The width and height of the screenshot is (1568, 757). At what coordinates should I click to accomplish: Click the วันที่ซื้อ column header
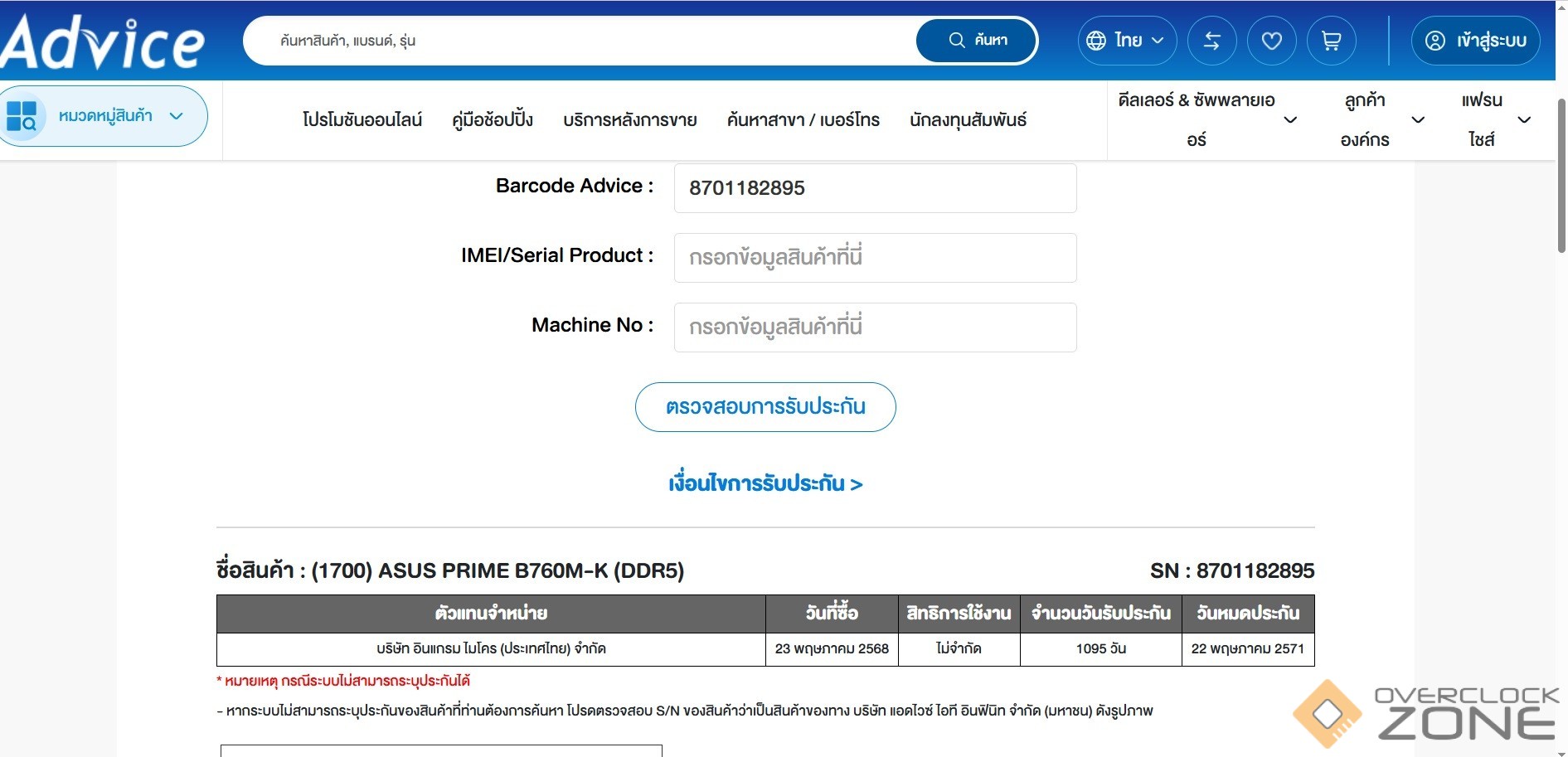coord(832,614)
